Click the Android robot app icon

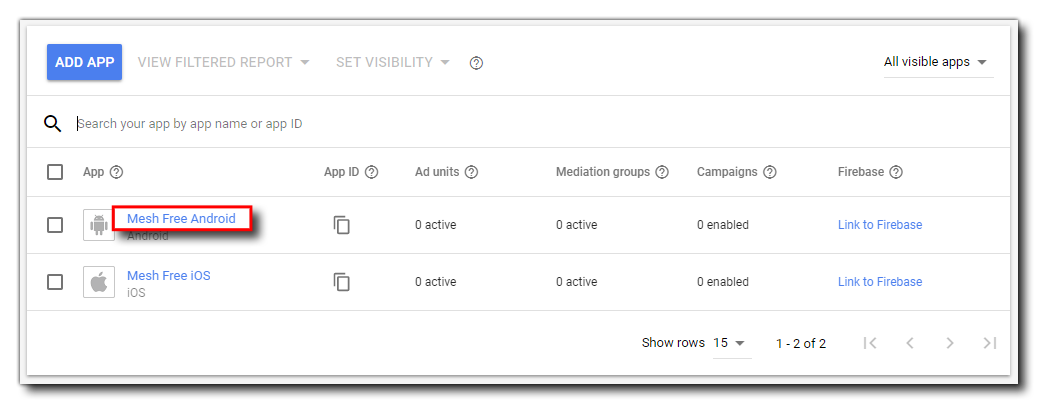point(99,225)
